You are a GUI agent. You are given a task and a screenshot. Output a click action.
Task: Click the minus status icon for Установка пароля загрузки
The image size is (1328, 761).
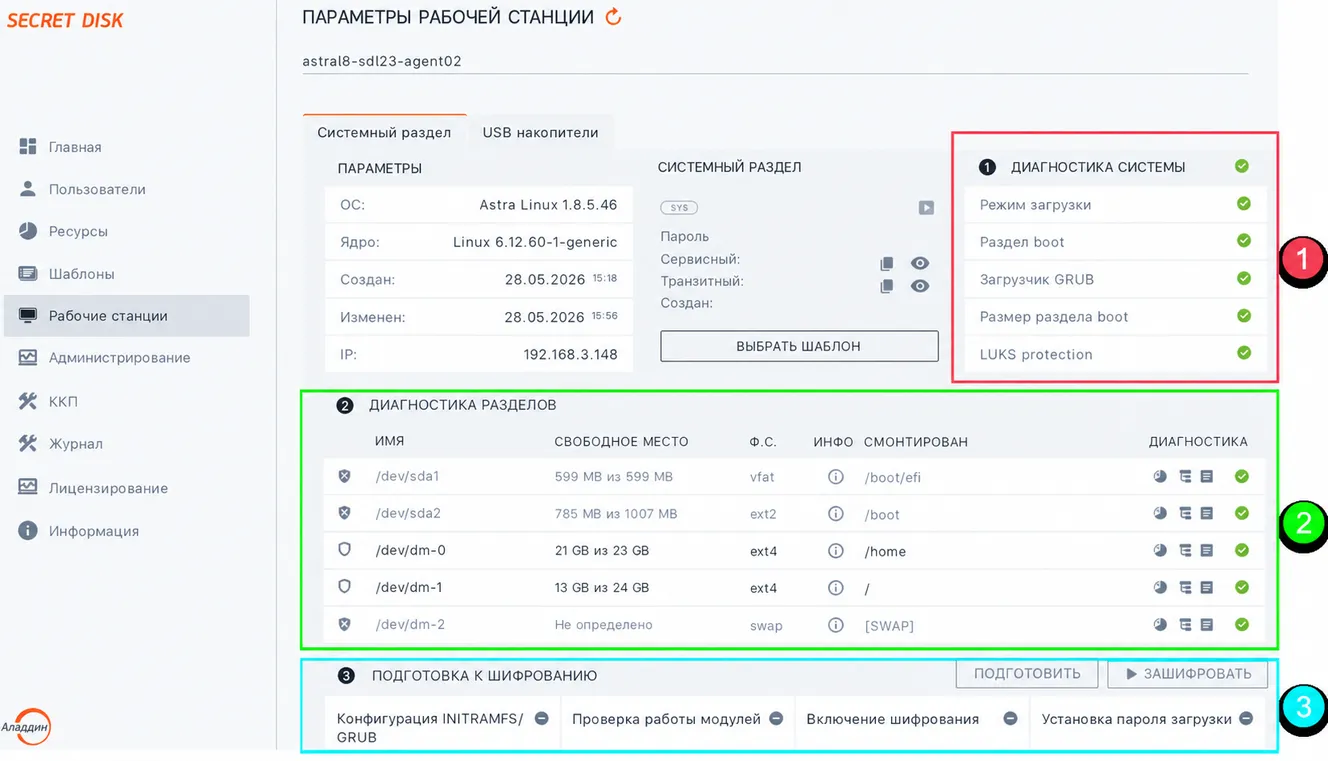pos(1246,718)
